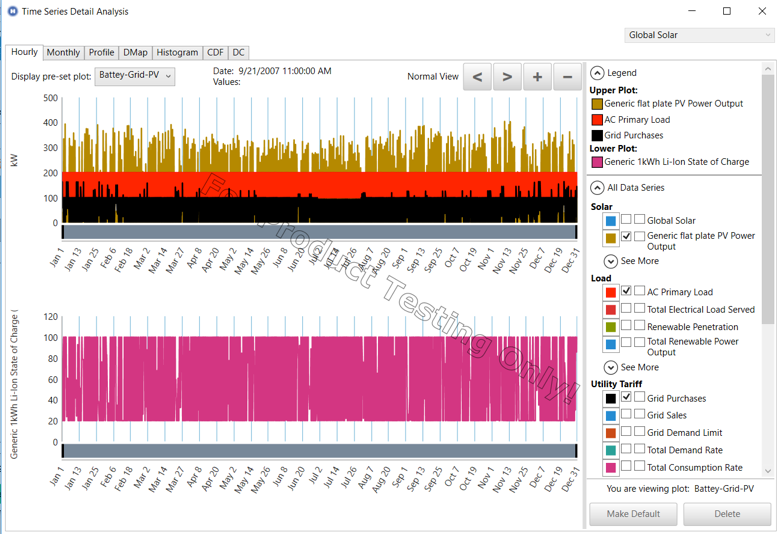Open the Global Solar dropdown at top right

699,35
